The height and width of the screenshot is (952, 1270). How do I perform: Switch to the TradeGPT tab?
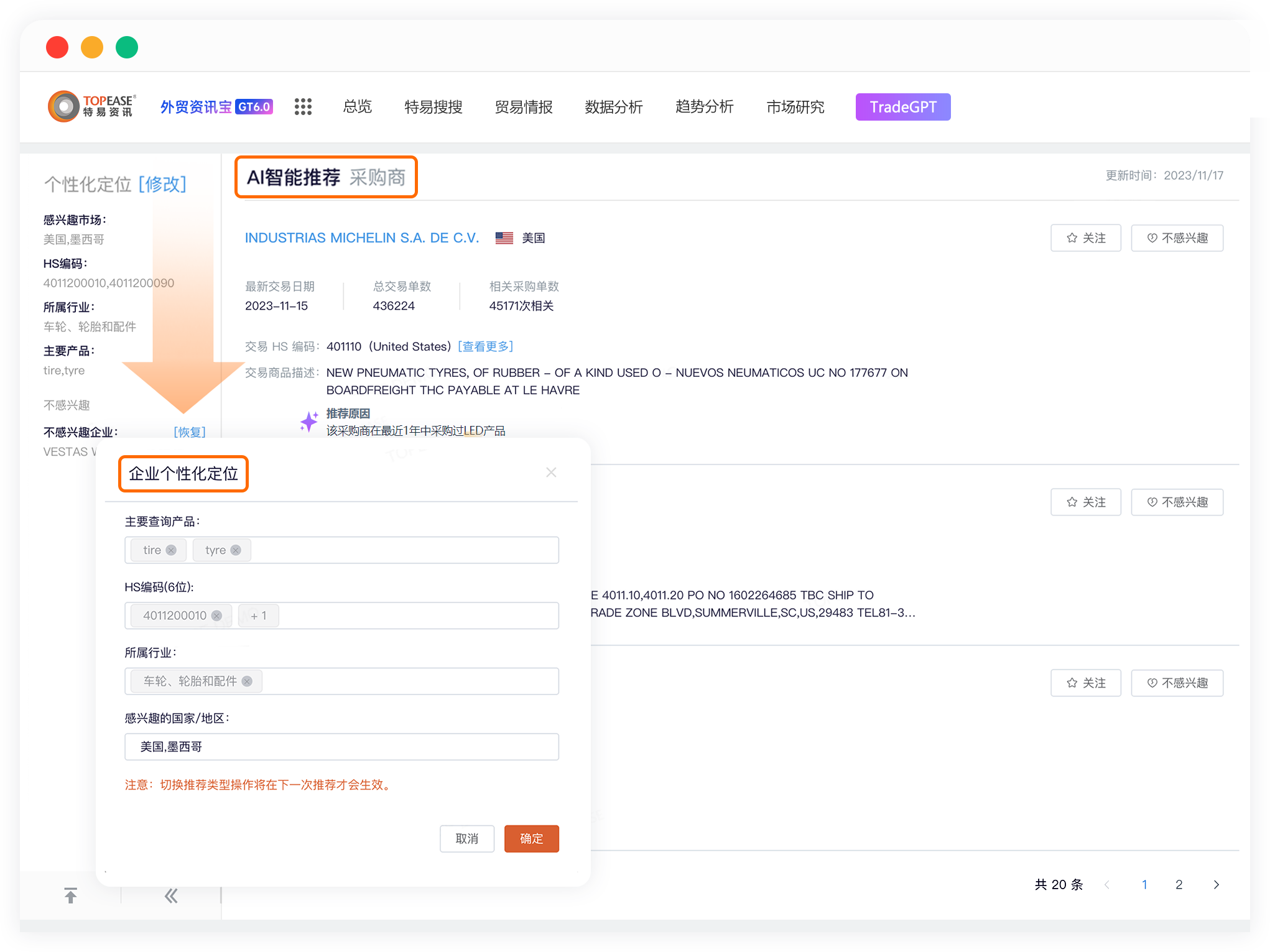click(902, 107)
